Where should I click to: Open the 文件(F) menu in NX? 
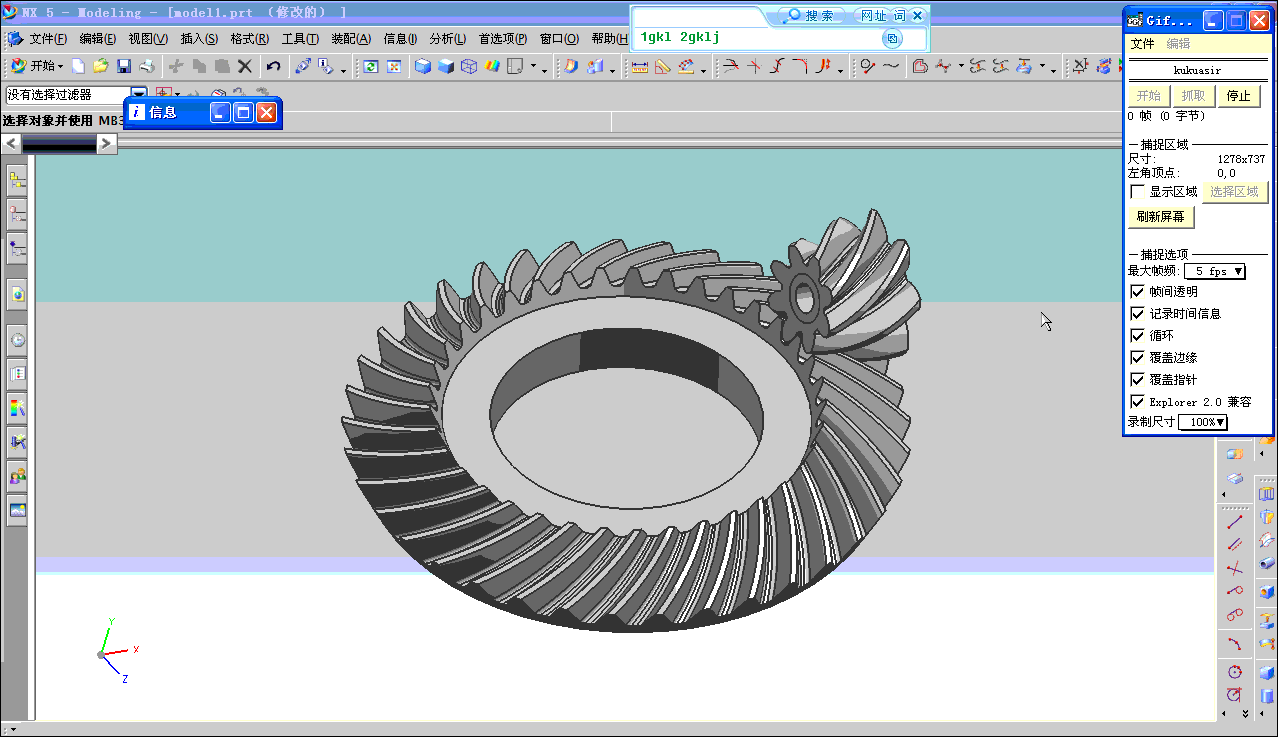(48, 39)
